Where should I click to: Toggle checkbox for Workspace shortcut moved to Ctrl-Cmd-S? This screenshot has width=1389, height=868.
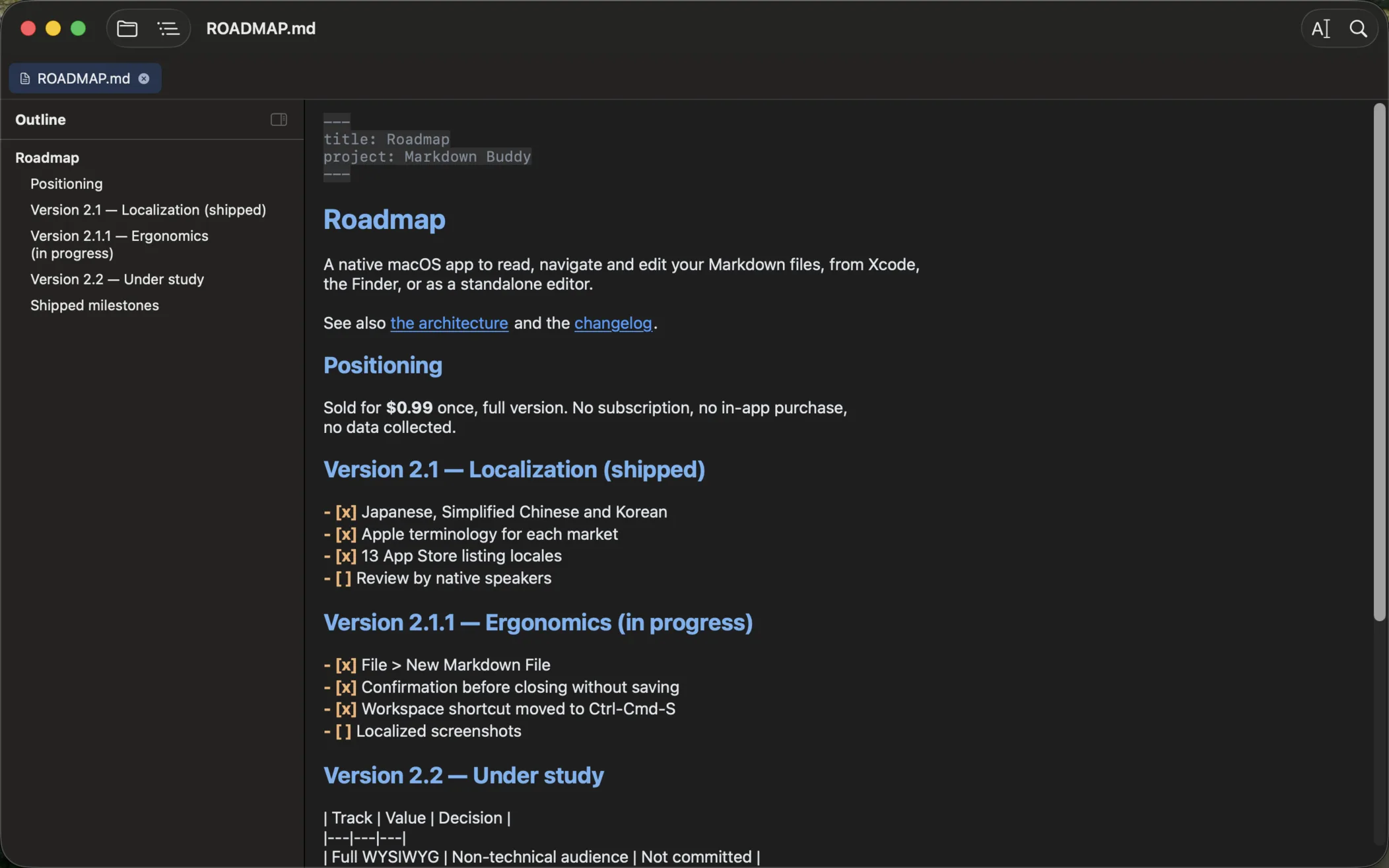pyautogui.click(x=346, y=709)
